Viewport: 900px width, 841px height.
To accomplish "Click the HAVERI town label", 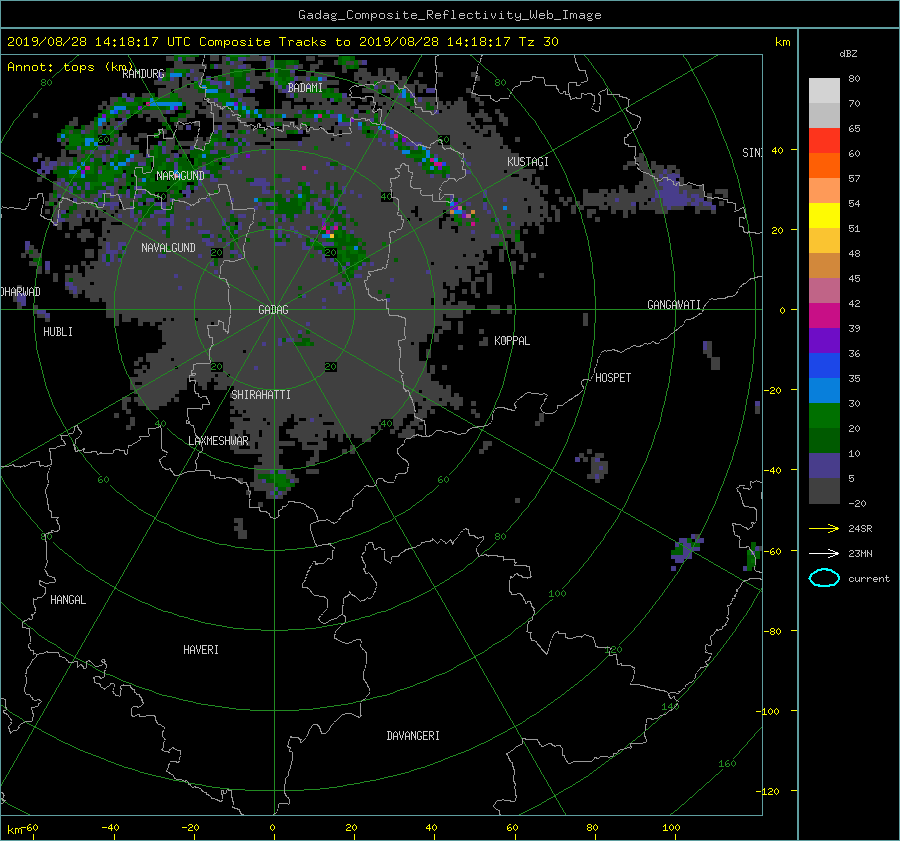I will (x=201, y=649).
